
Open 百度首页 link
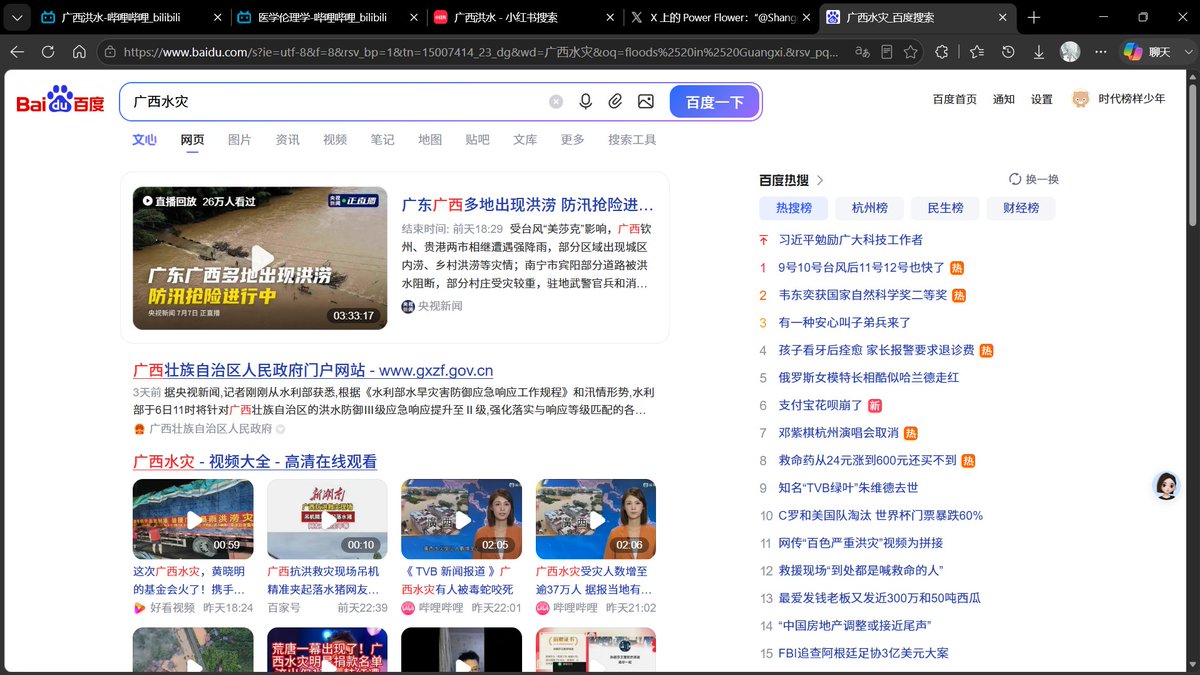tap(955, 99)
